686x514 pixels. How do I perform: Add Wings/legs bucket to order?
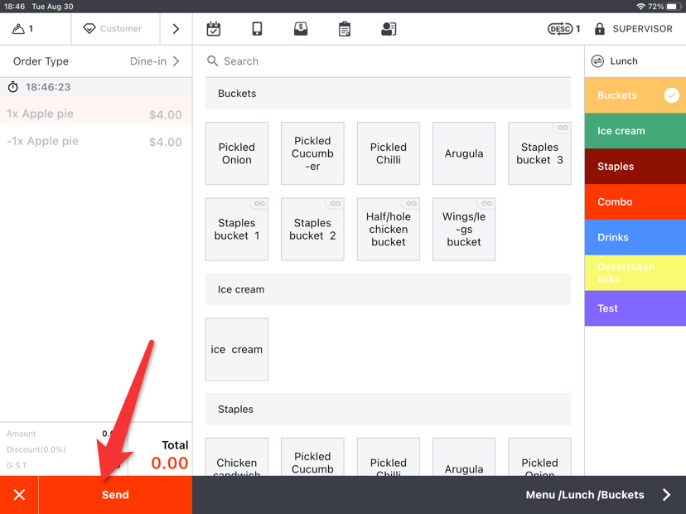tap(464, 229)
